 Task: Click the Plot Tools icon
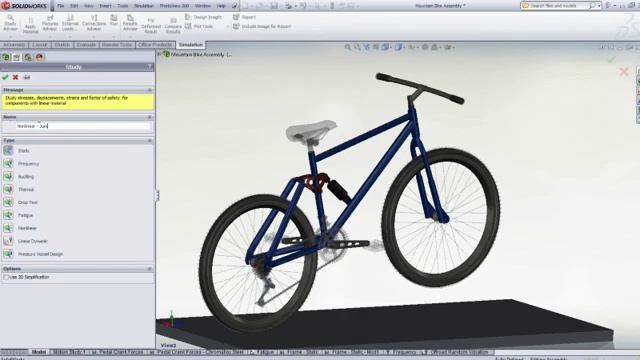188,26
